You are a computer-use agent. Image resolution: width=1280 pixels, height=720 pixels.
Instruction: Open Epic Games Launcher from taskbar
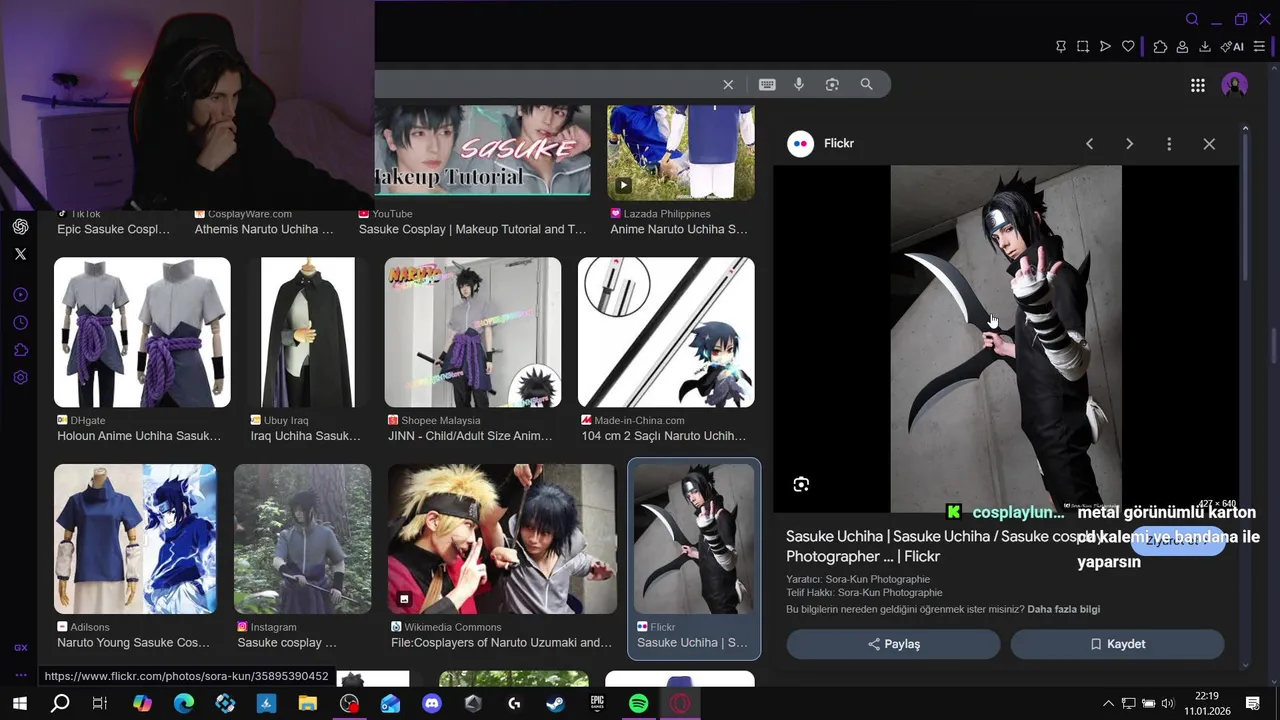[597, 704]
